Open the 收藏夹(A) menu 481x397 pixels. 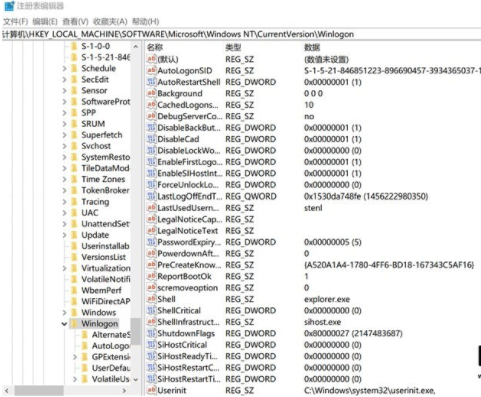click(110, 22)
